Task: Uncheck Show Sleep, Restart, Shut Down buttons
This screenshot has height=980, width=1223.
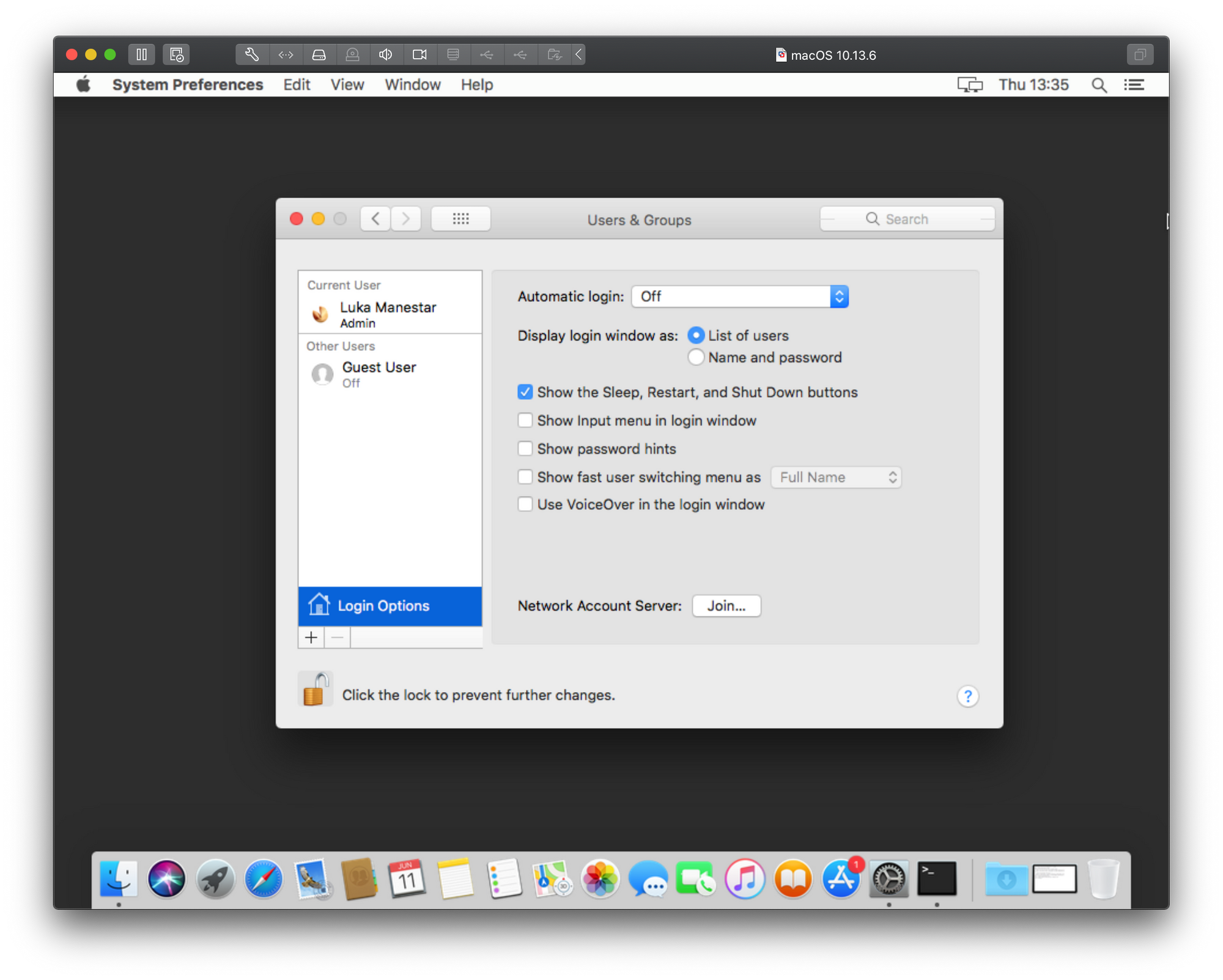Action: 525,392
